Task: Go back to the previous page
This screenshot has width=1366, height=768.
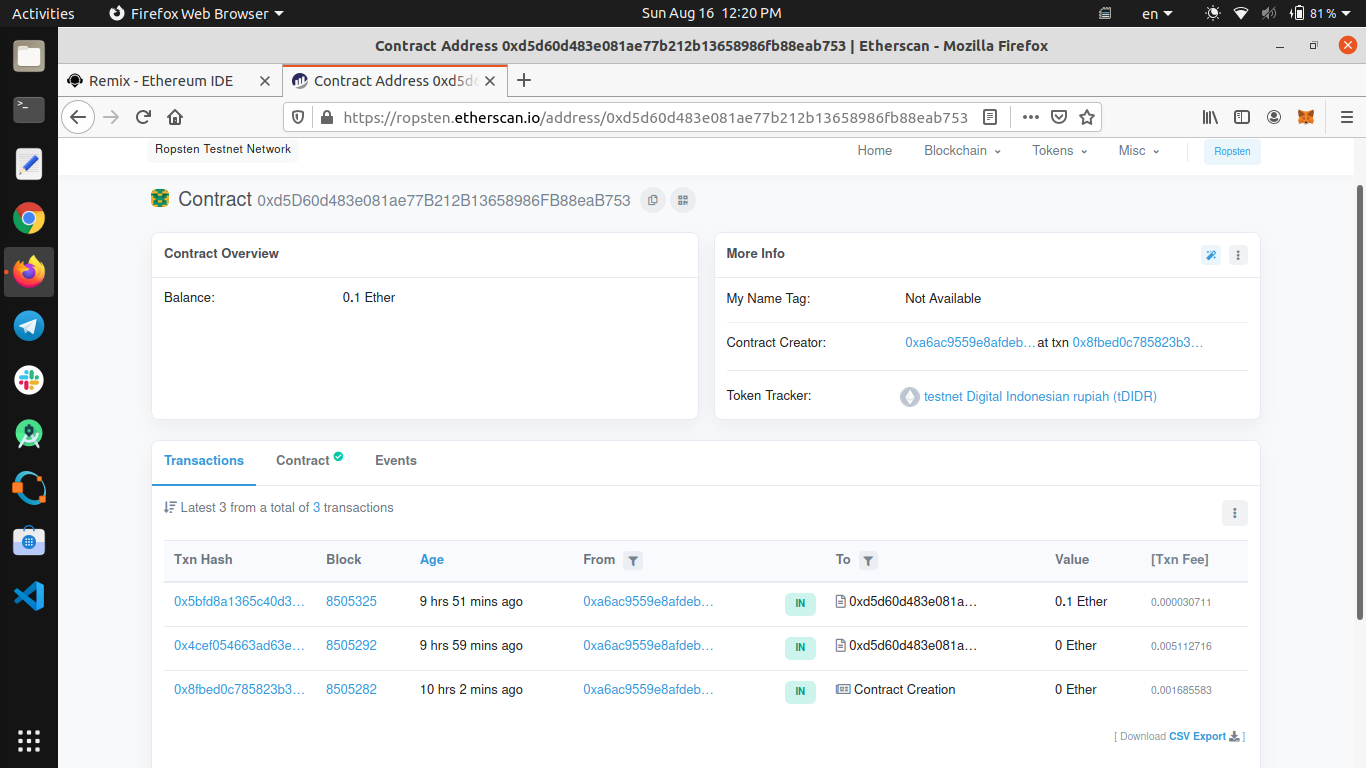Action: 78,117
